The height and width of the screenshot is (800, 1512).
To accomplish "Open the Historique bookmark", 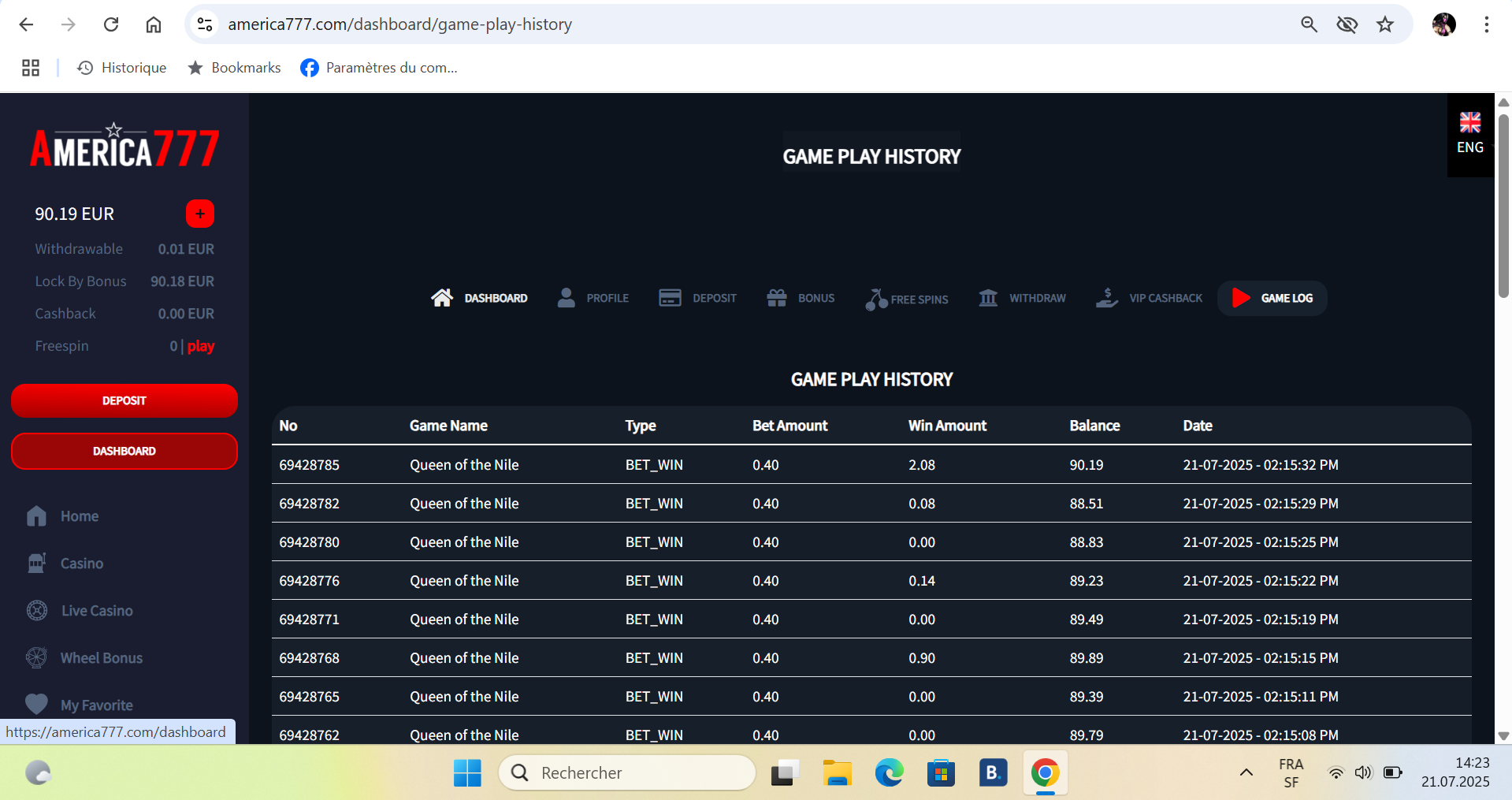I will tap(122, 68).
